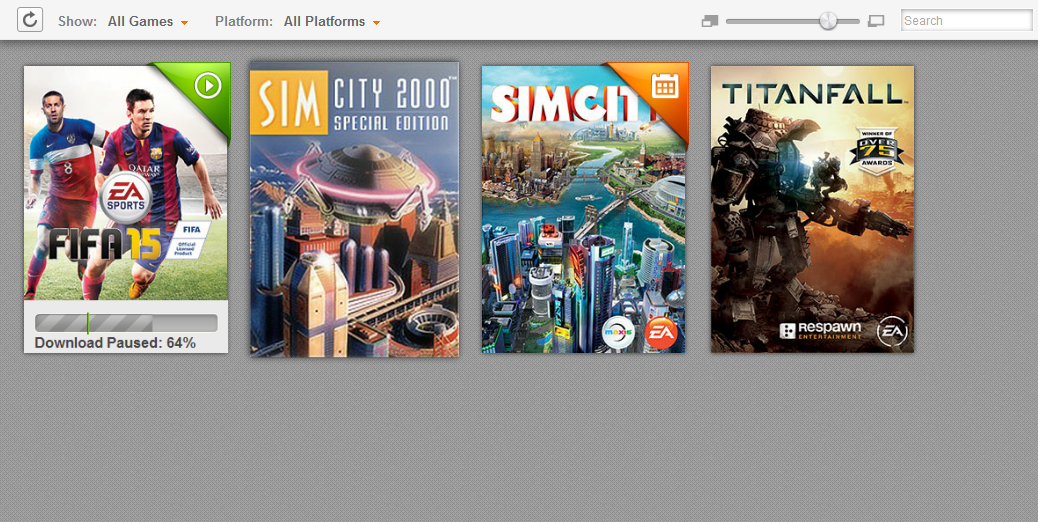This screenshot has width=1038, height=522.
Task: Select the FIFA 15 game cover
Action: [x=126, y=183]
